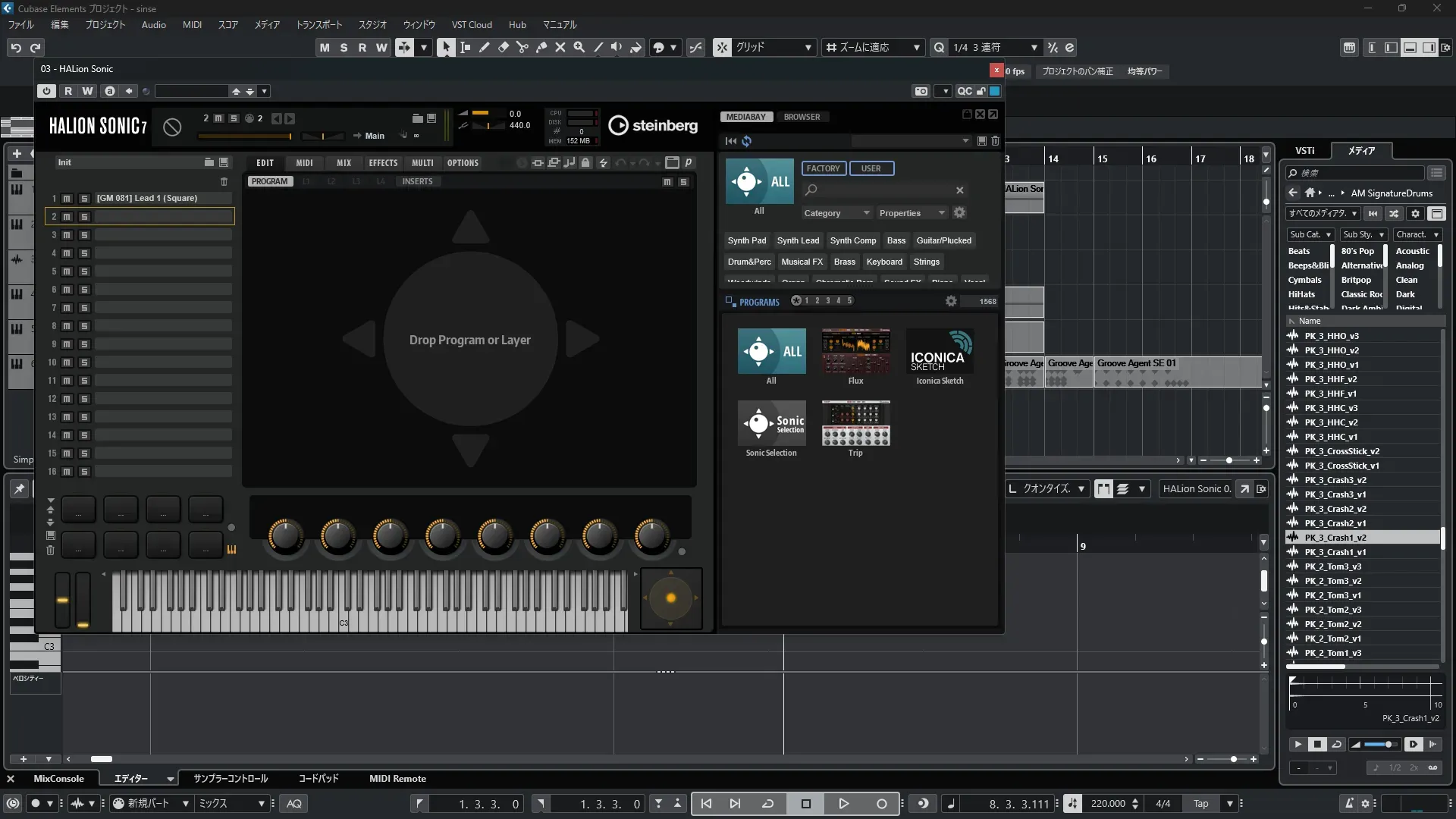Select the Synth Lead category tag

(798, 240)
